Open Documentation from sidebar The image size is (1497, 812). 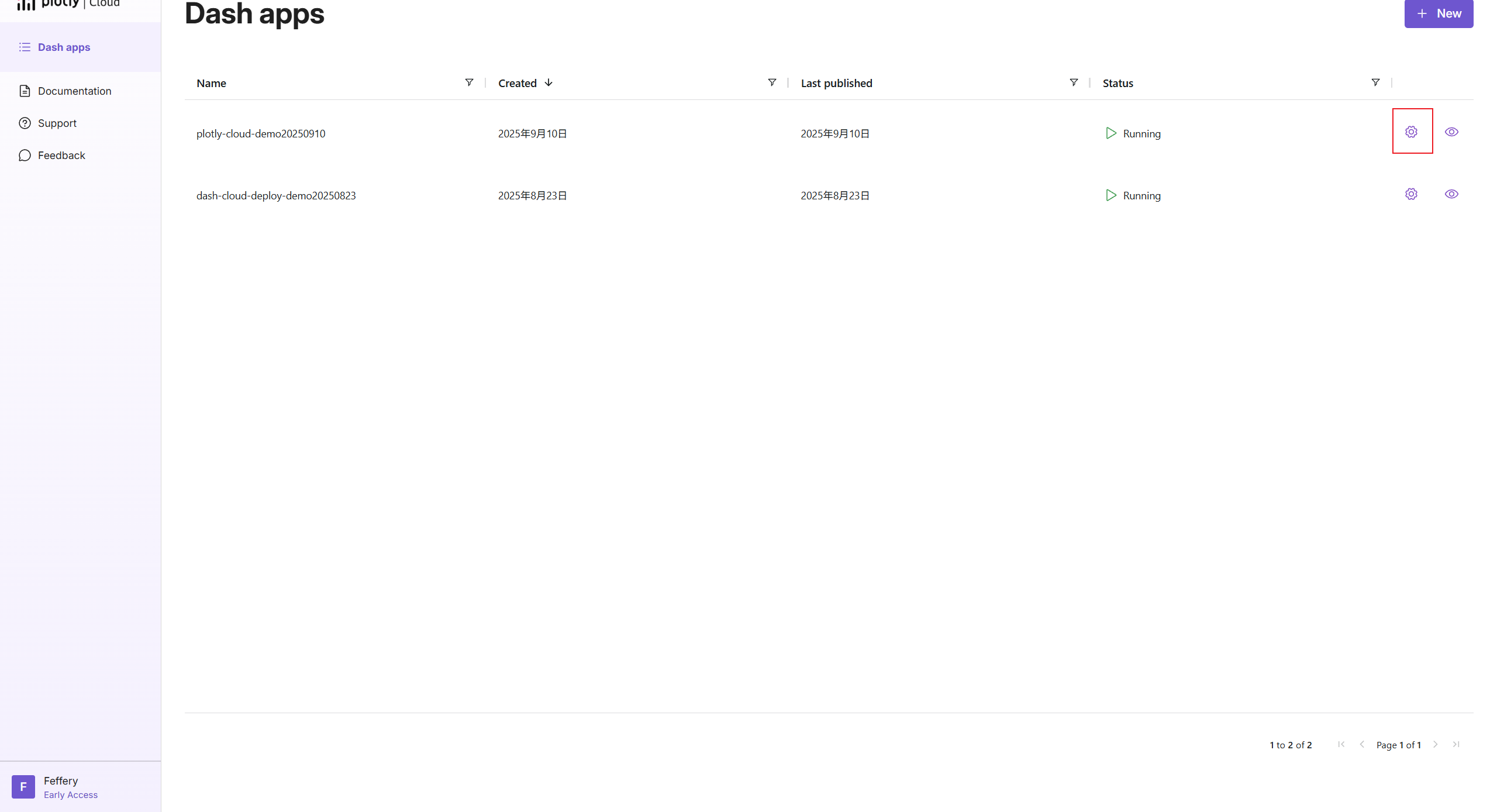point(74,91)
